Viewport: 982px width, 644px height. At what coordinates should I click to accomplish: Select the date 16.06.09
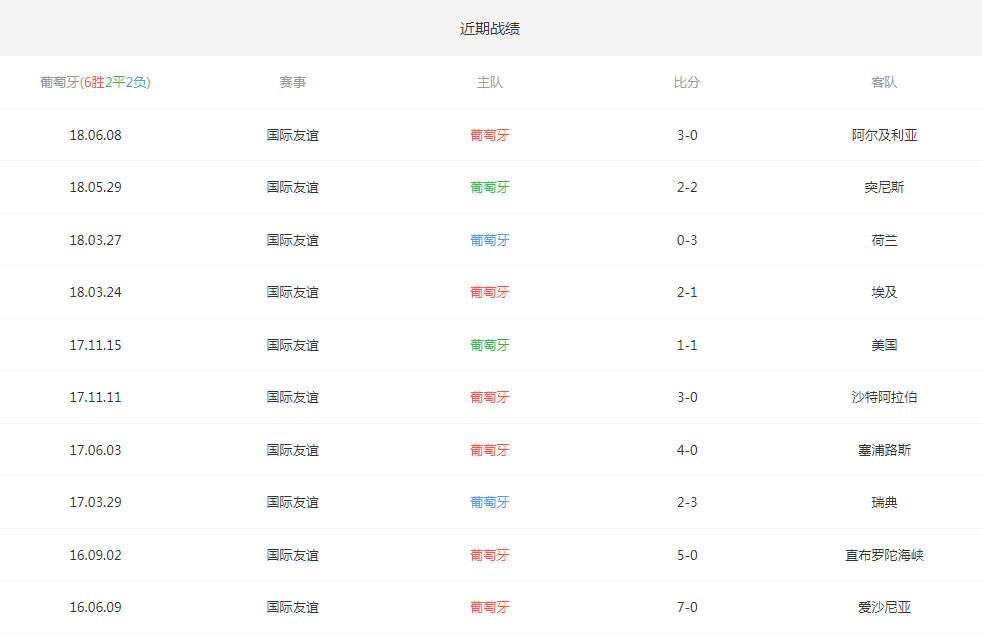click(95, 607)
